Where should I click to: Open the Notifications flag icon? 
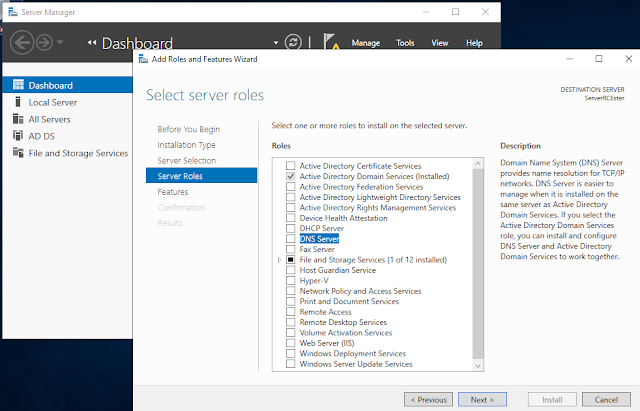tap(331, 41)
